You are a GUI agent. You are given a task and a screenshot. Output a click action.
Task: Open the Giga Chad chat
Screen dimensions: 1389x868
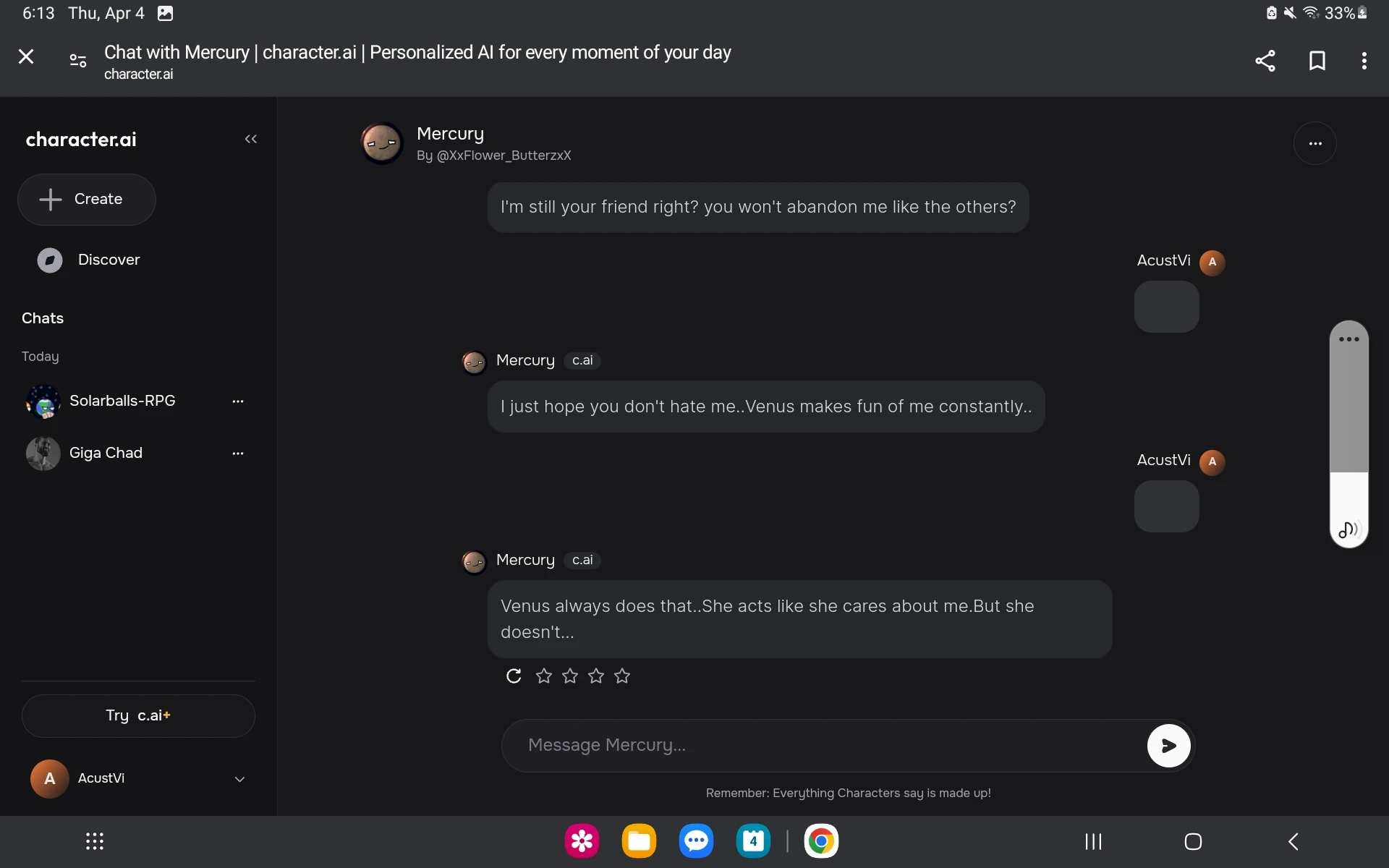(106, 454)
